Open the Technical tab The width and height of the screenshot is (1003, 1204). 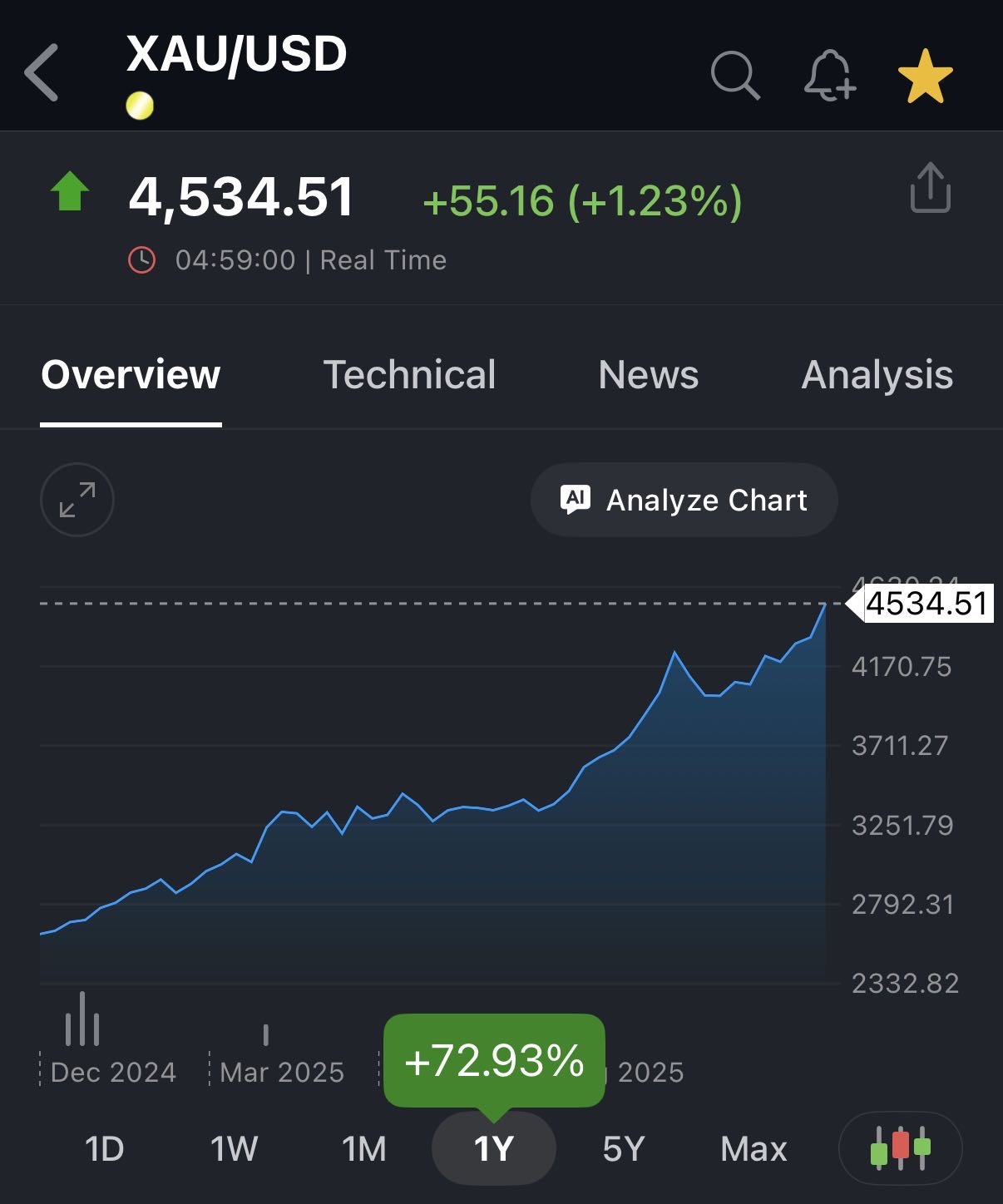[409, 374]
